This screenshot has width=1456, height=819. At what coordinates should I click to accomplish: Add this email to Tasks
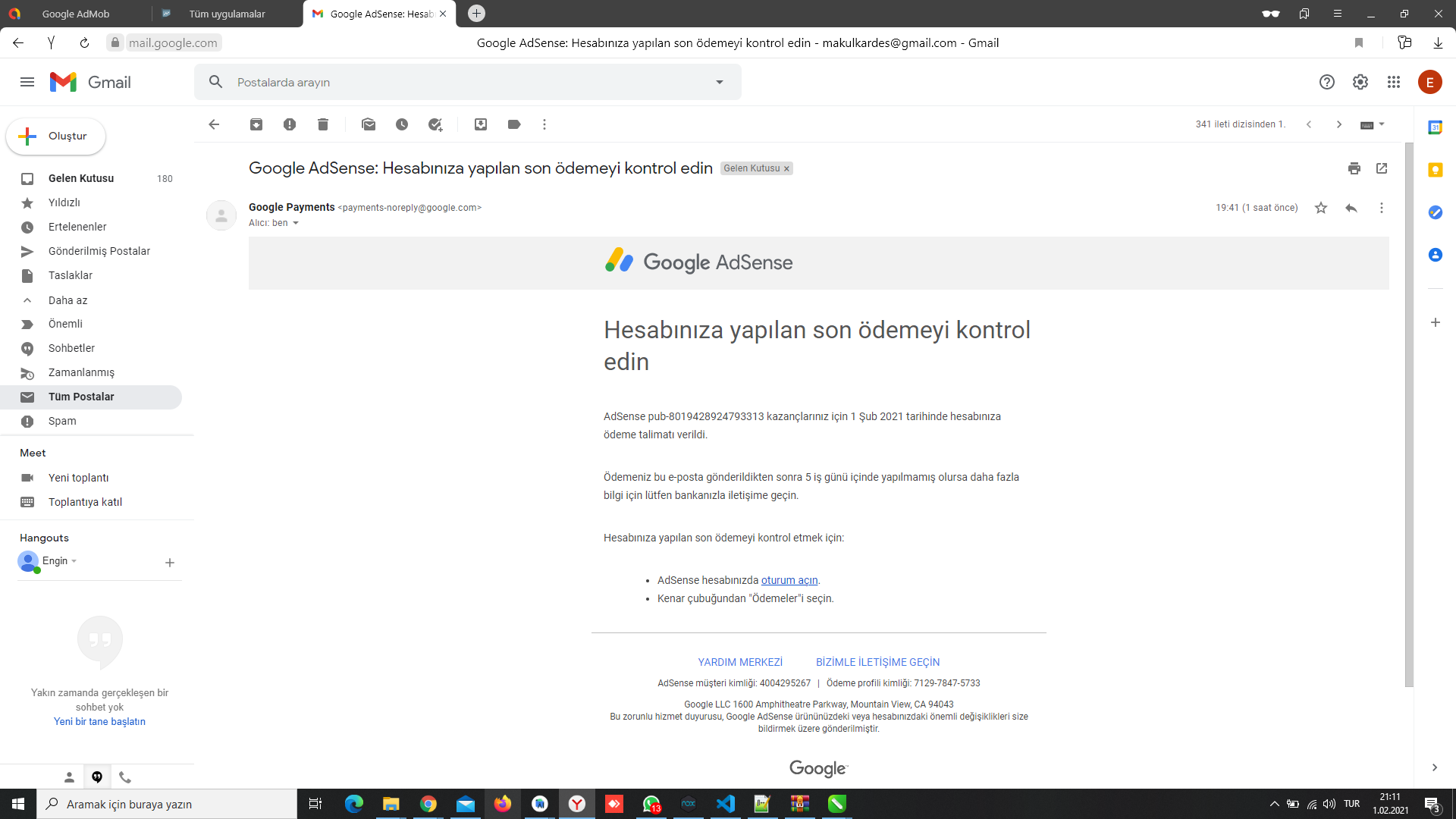pos(435,124)
